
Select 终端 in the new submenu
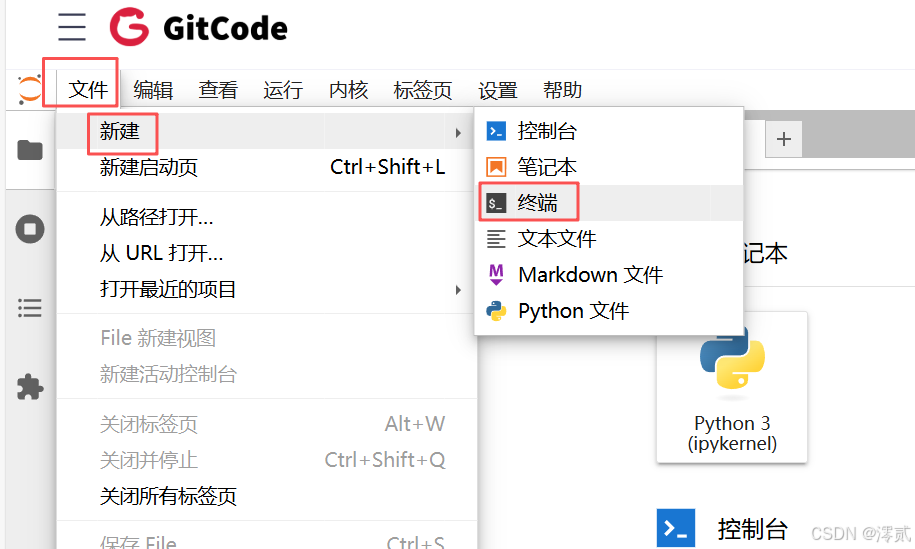click(609, 203)
